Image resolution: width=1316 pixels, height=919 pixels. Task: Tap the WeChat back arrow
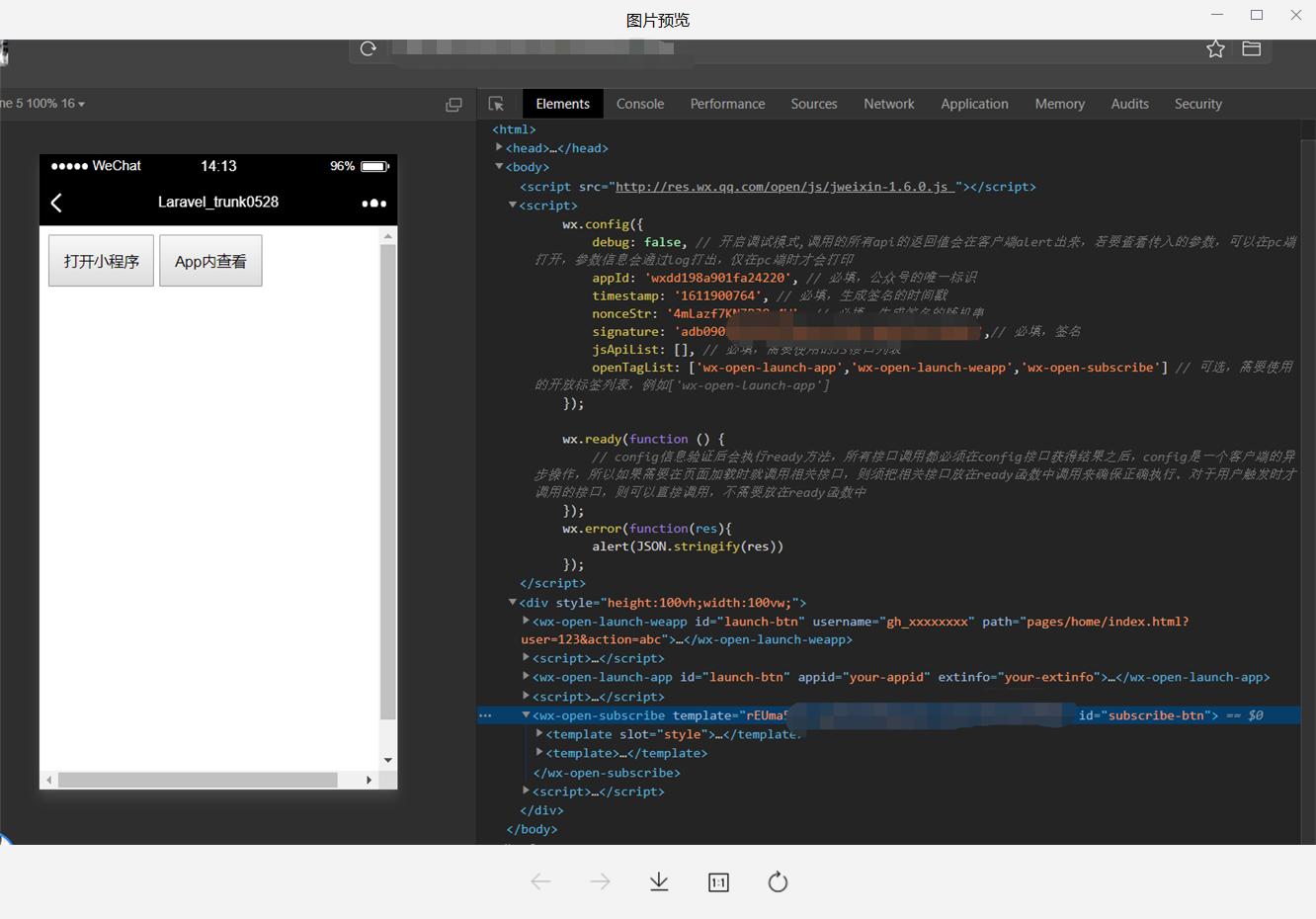point(56,203)
